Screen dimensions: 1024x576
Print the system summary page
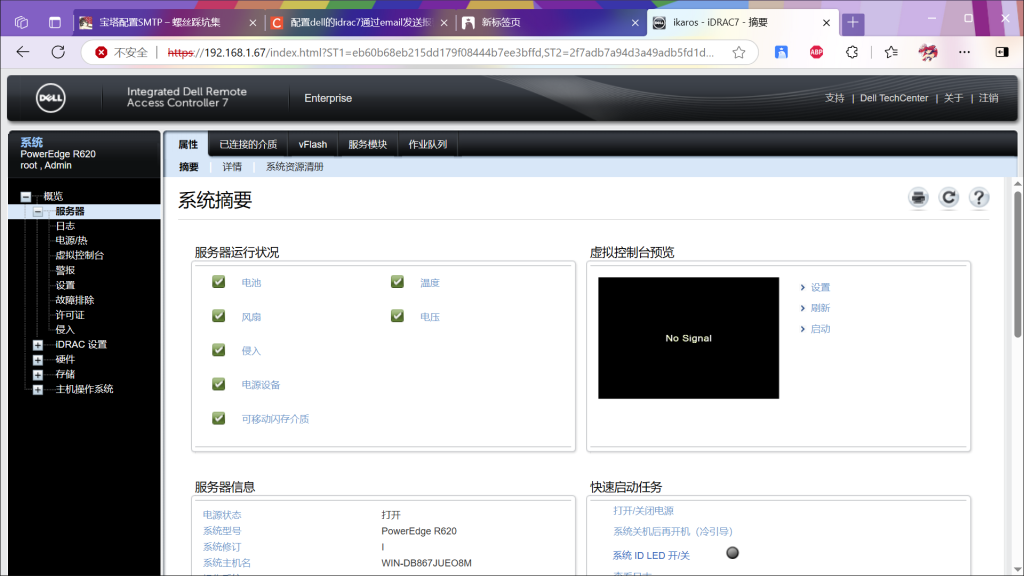pos(918,197)
